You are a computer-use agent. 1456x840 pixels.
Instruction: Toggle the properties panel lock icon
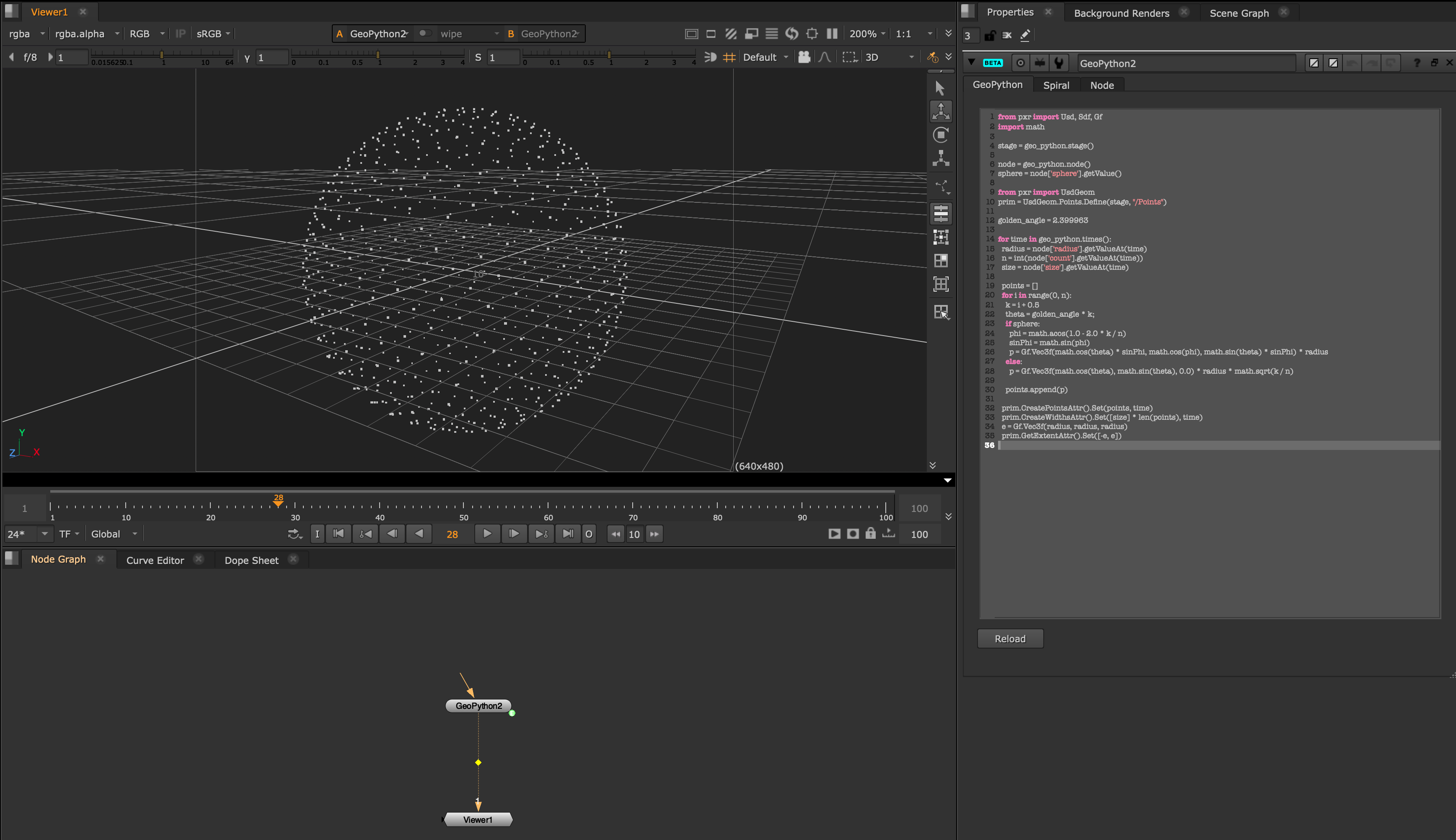coord(990,35)
